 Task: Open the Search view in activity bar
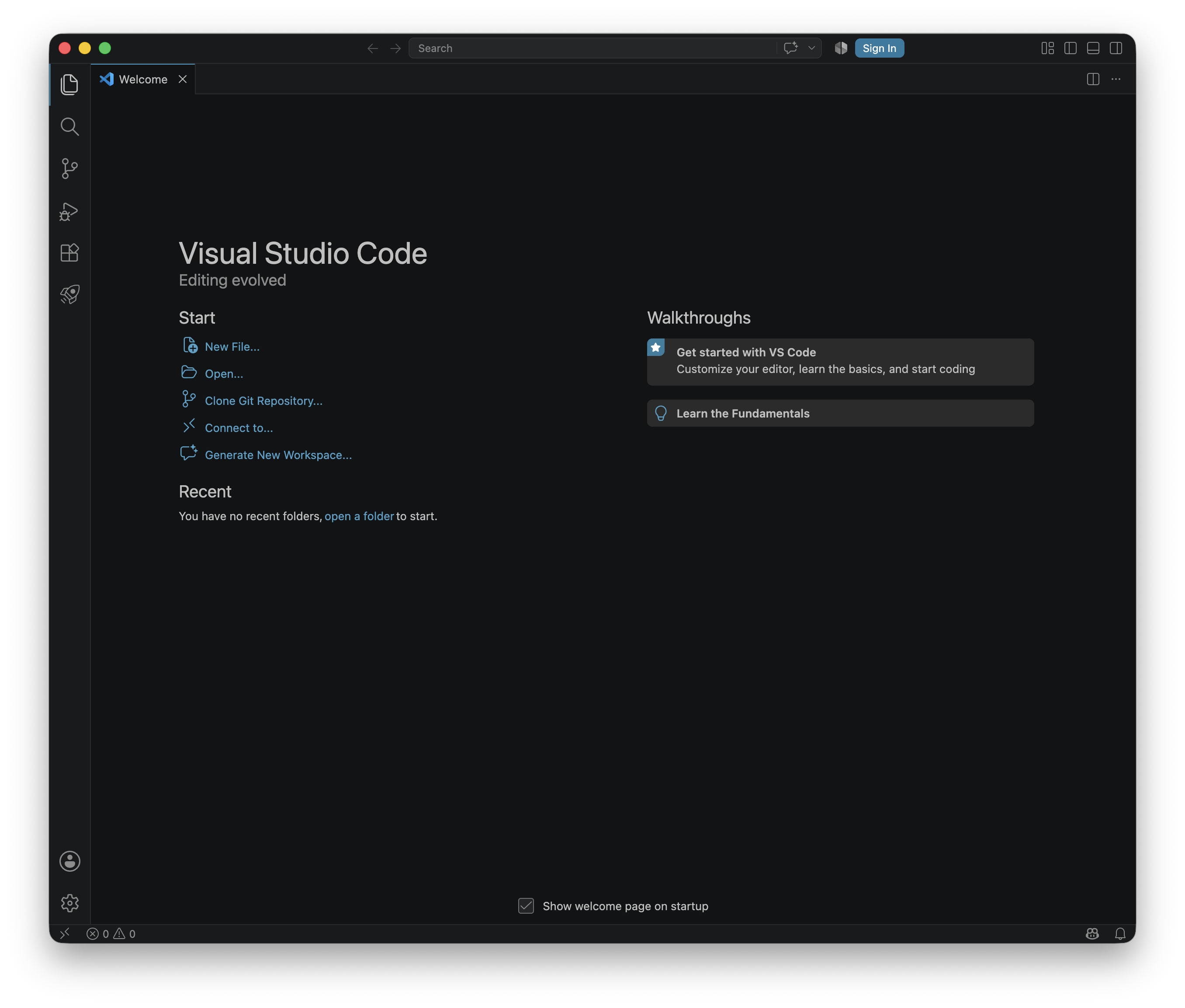pos(70,126)
